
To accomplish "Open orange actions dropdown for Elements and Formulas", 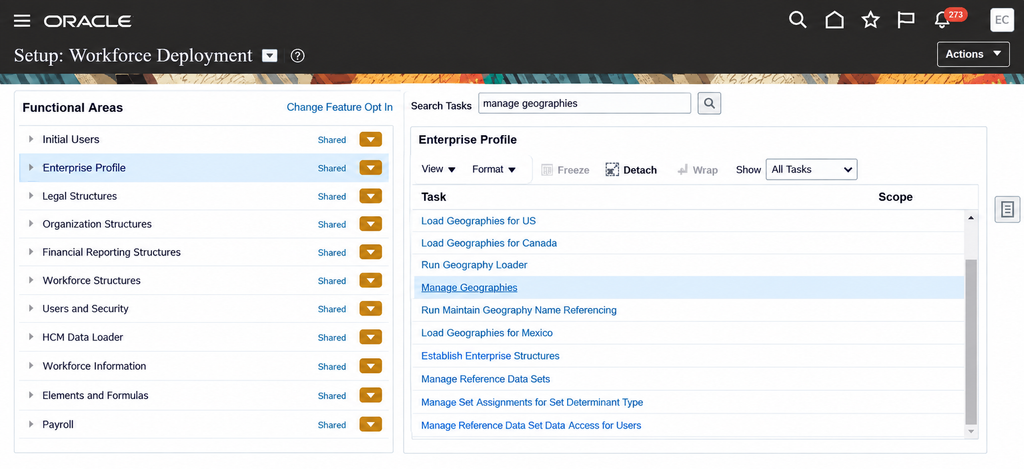I will tap(370, 395).
